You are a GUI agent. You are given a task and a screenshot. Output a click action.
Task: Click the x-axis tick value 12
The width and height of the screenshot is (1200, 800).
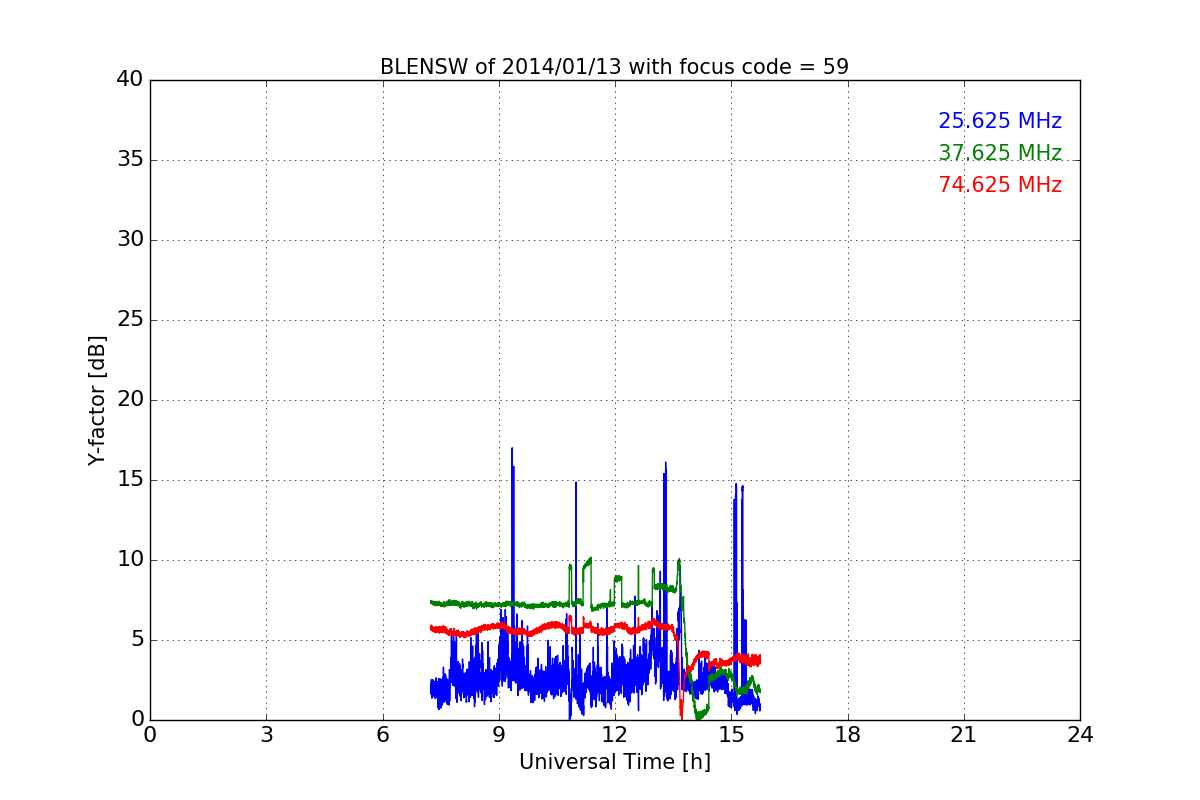615,735
